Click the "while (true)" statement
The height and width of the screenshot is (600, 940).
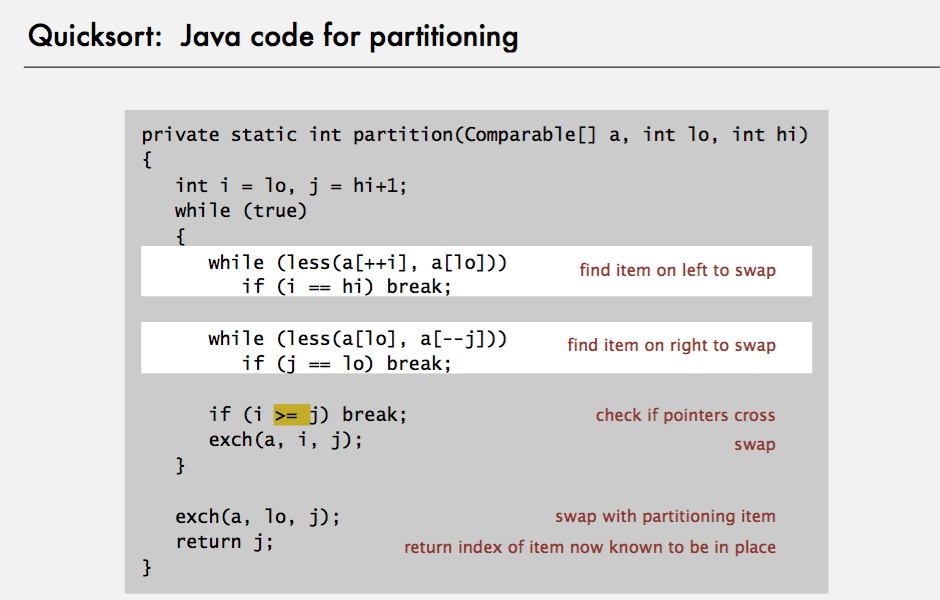coord(241,210)
